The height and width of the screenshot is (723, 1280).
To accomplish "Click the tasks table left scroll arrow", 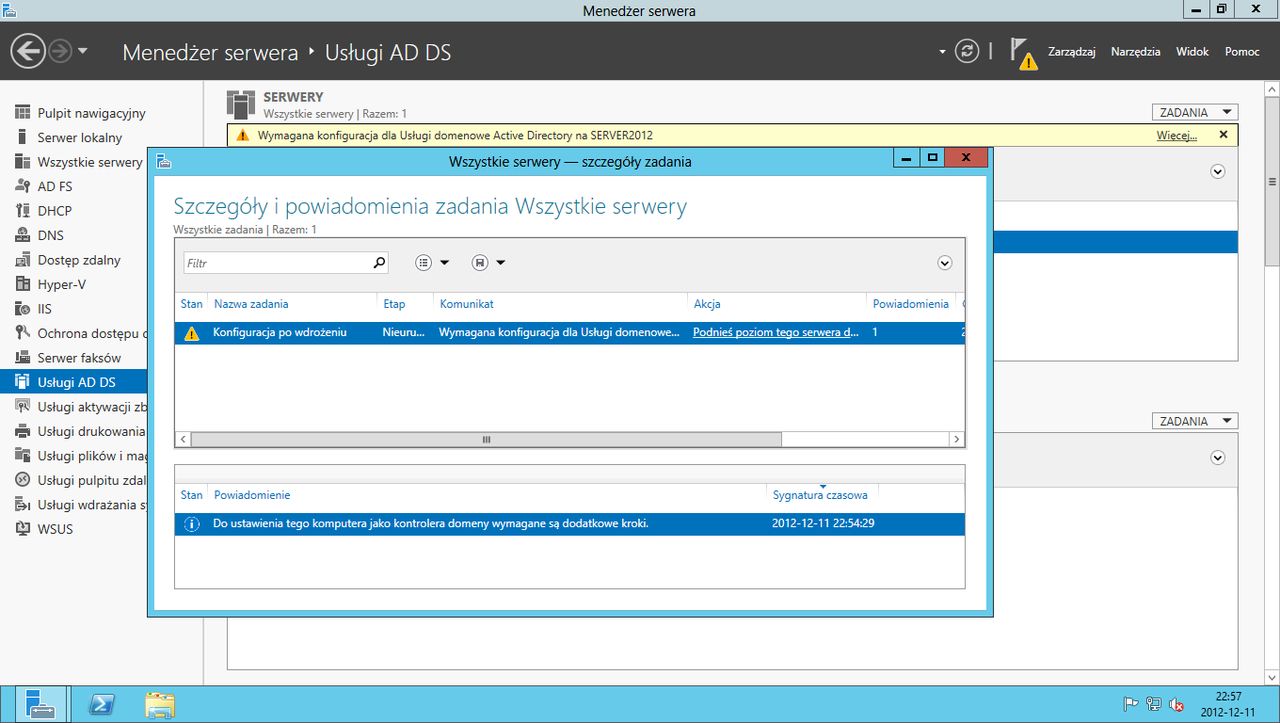I will 183,439.
